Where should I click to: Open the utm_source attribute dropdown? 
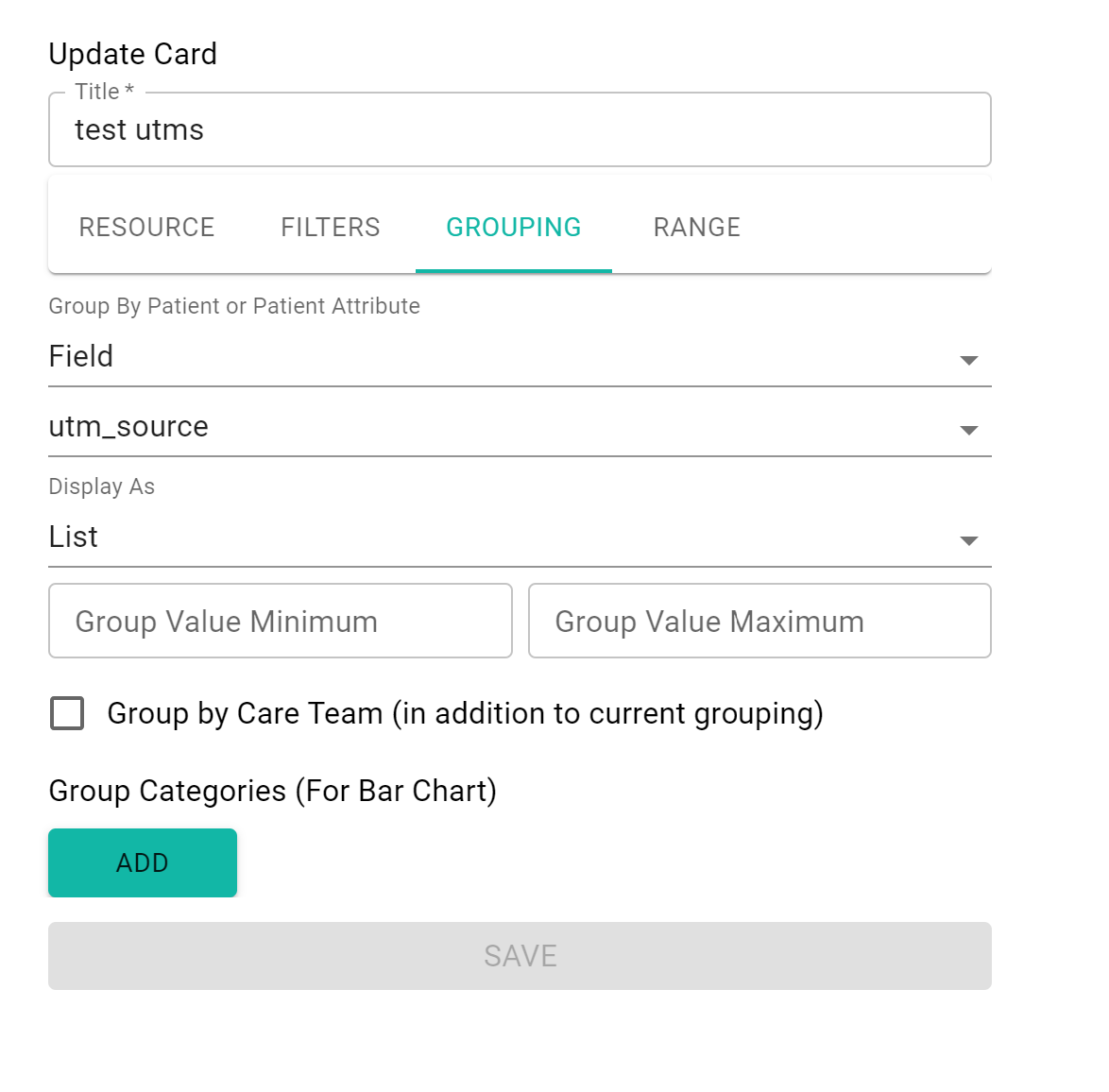[520, 427]
